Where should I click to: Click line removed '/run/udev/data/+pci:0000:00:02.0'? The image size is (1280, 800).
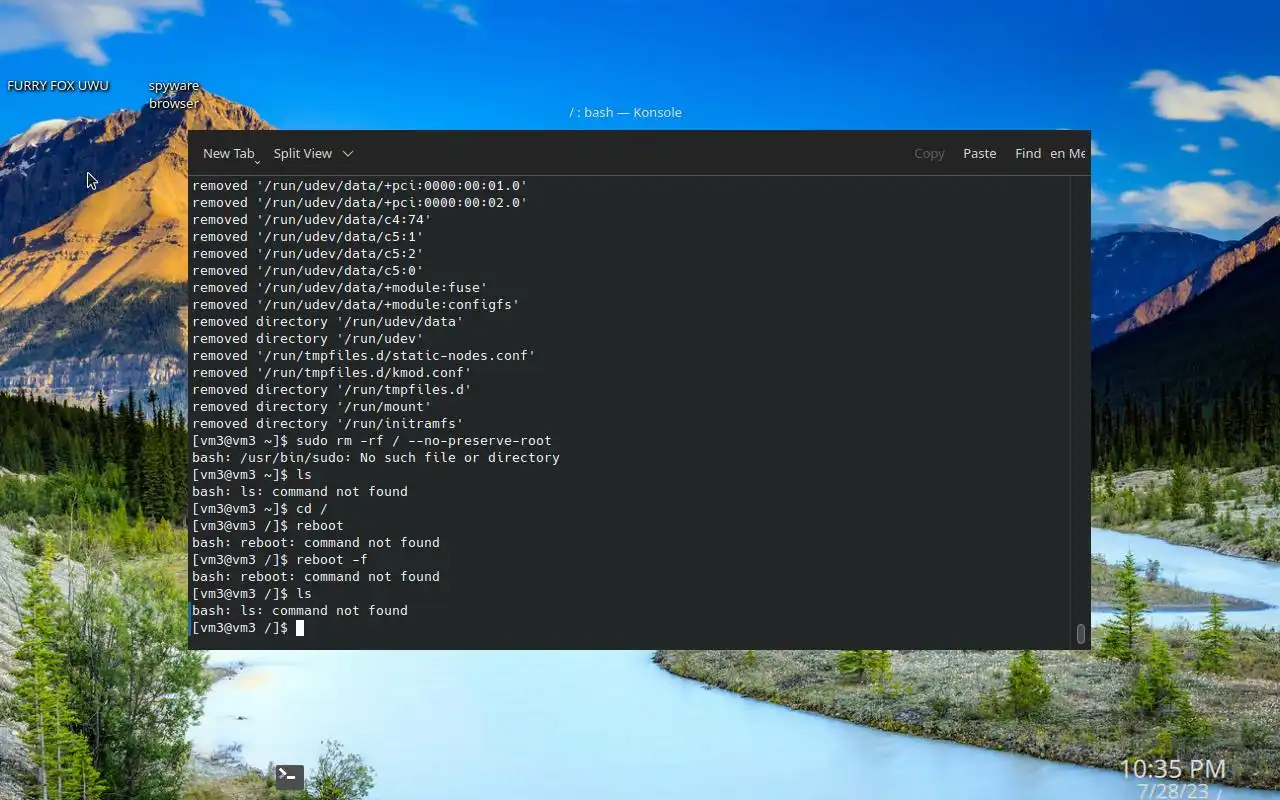(360, 202)
